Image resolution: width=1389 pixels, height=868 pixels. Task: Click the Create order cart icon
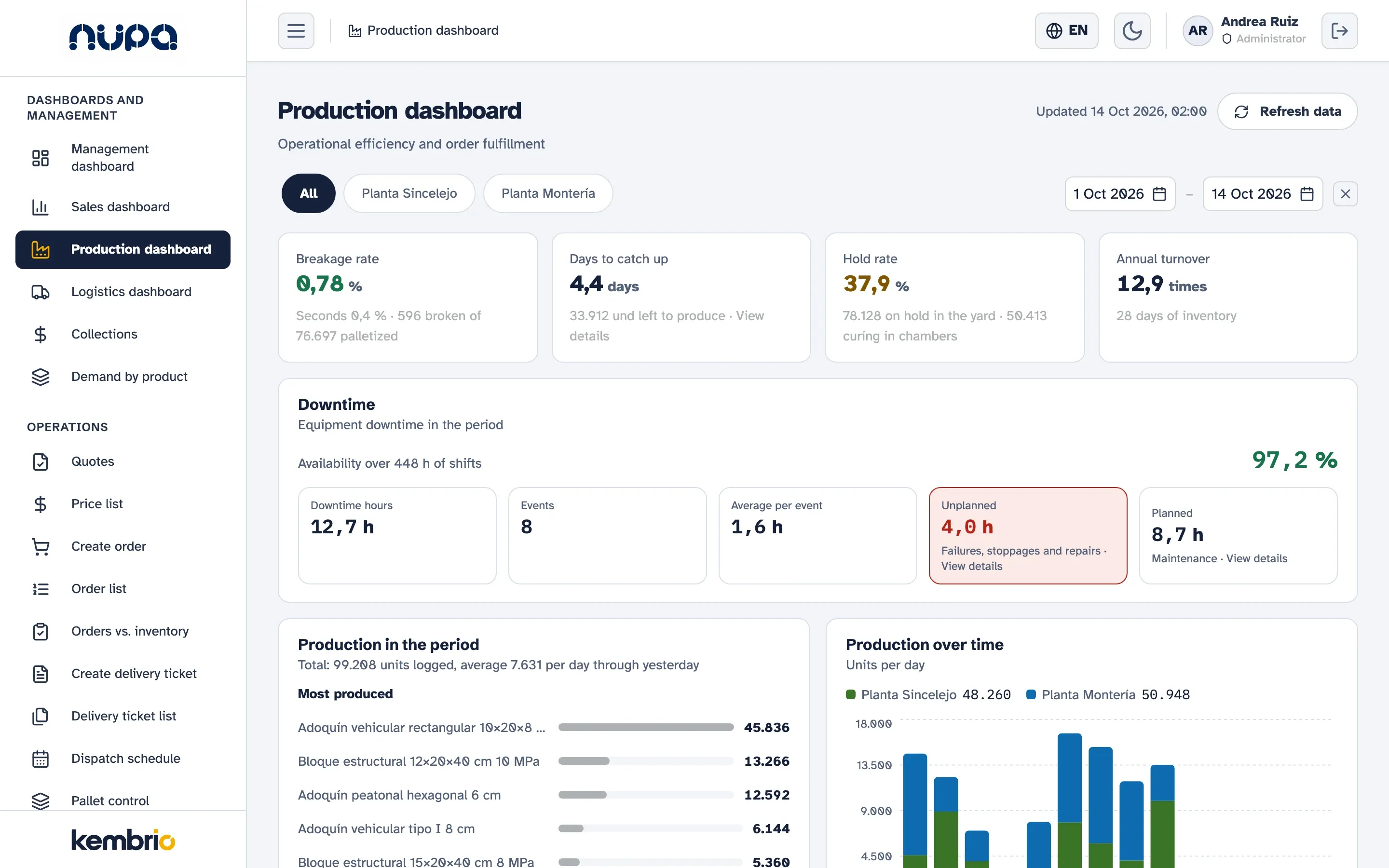point(40,546)
